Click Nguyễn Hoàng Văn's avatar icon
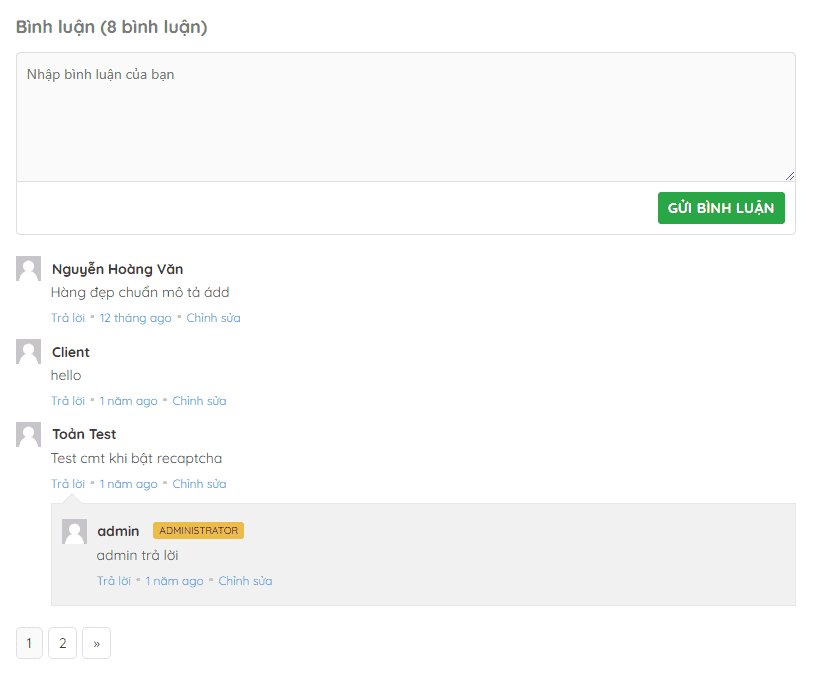The width and height of the screenshot is (832, 678). click(x=28, y=268)
